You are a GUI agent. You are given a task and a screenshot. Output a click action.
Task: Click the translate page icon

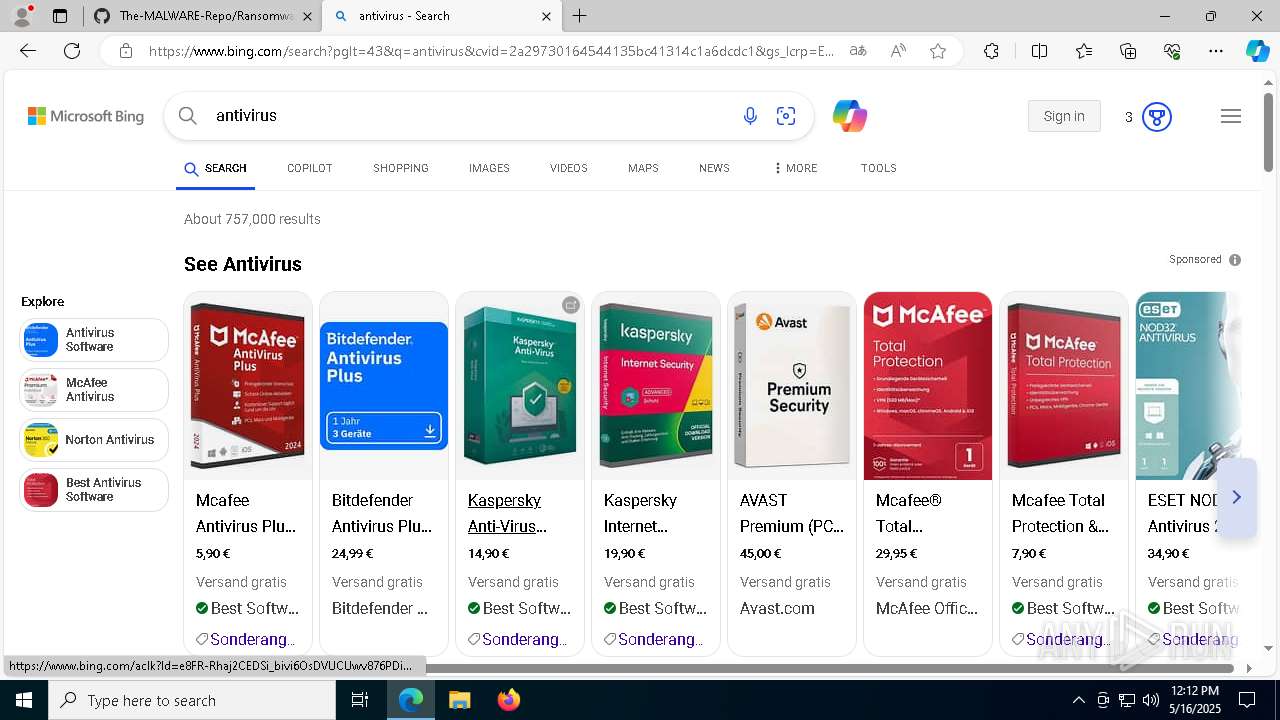click(x=858, y=51)
